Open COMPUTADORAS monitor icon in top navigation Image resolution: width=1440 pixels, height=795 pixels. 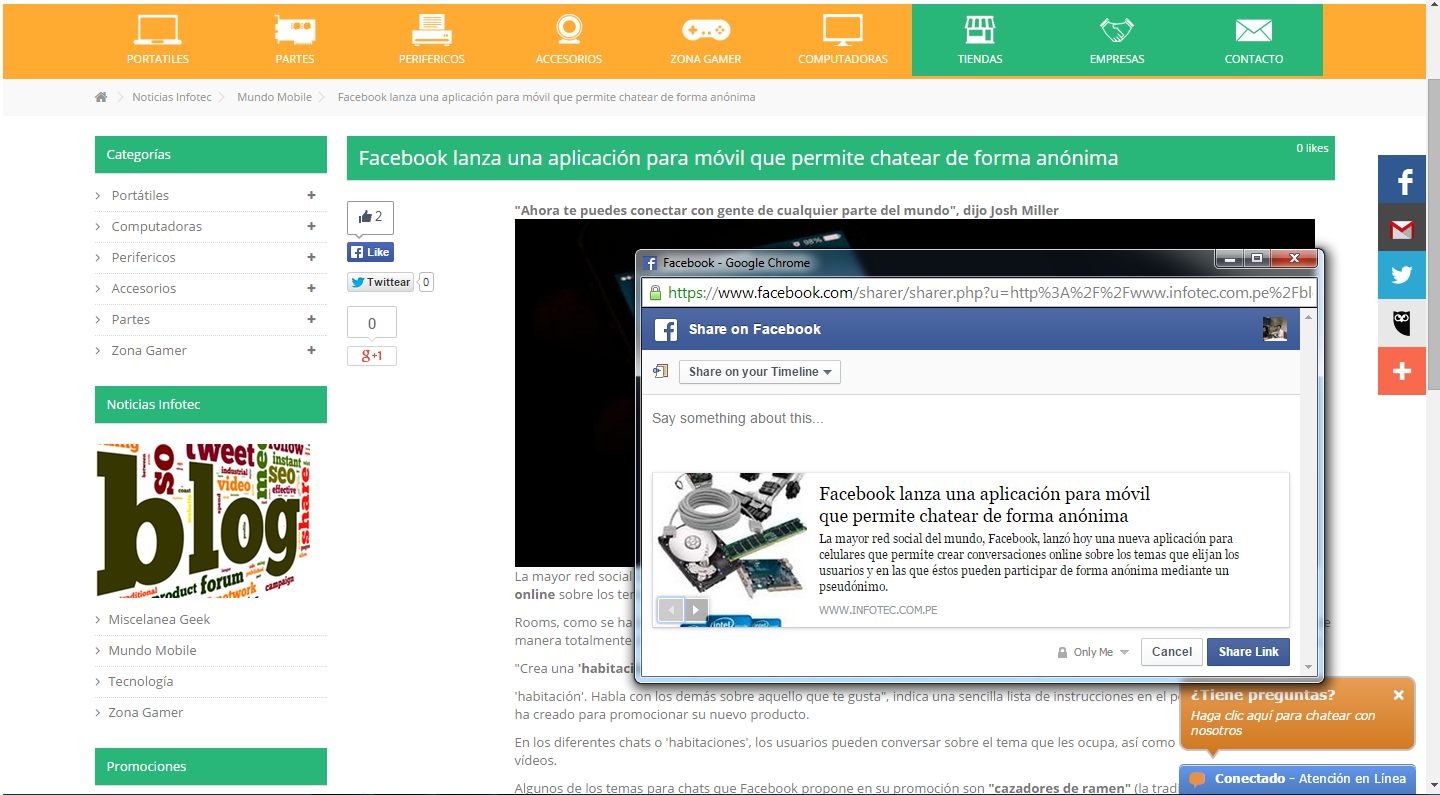point(843,31)
